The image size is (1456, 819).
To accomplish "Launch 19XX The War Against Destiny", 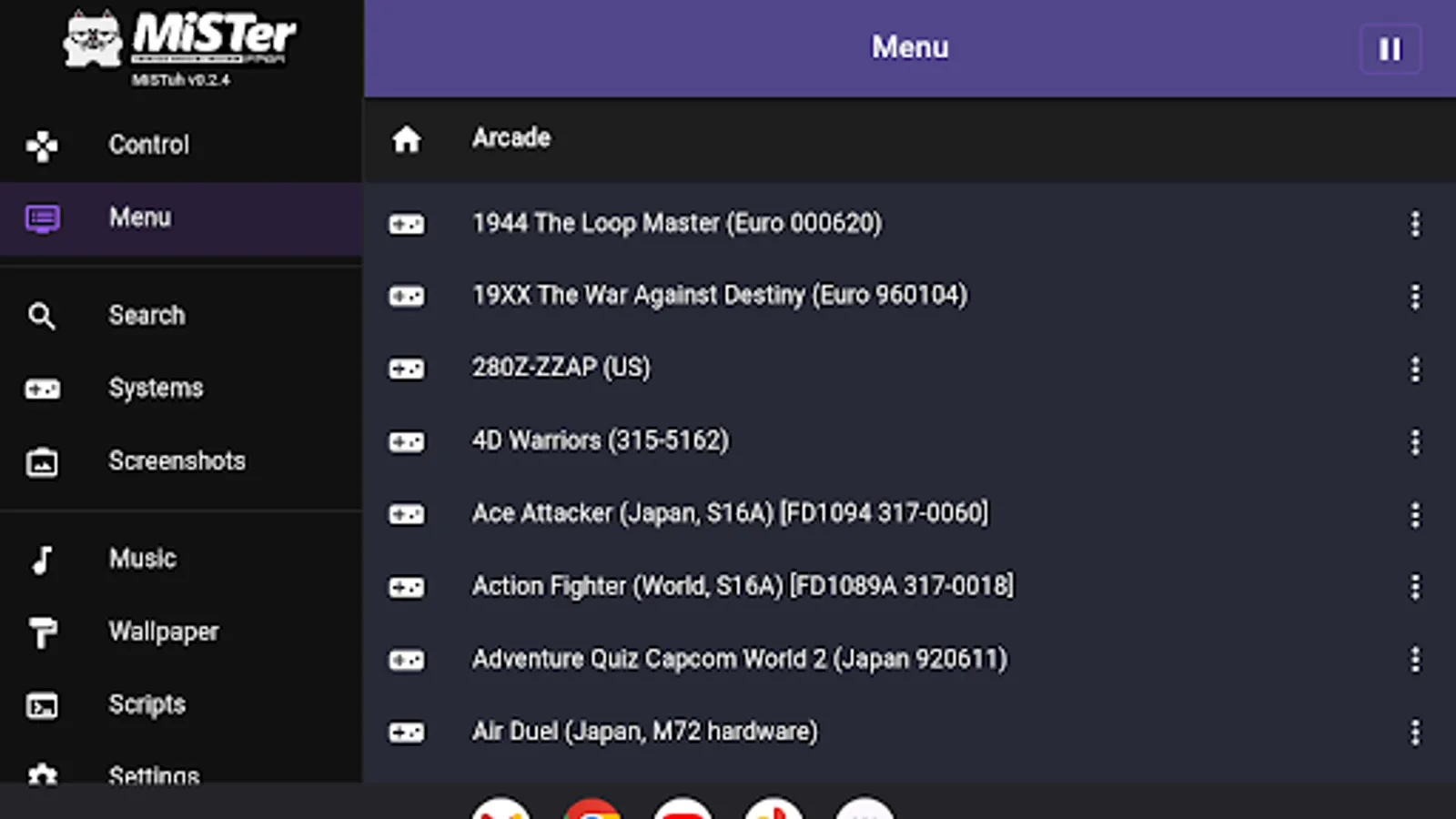I will [x=720, y=295].
